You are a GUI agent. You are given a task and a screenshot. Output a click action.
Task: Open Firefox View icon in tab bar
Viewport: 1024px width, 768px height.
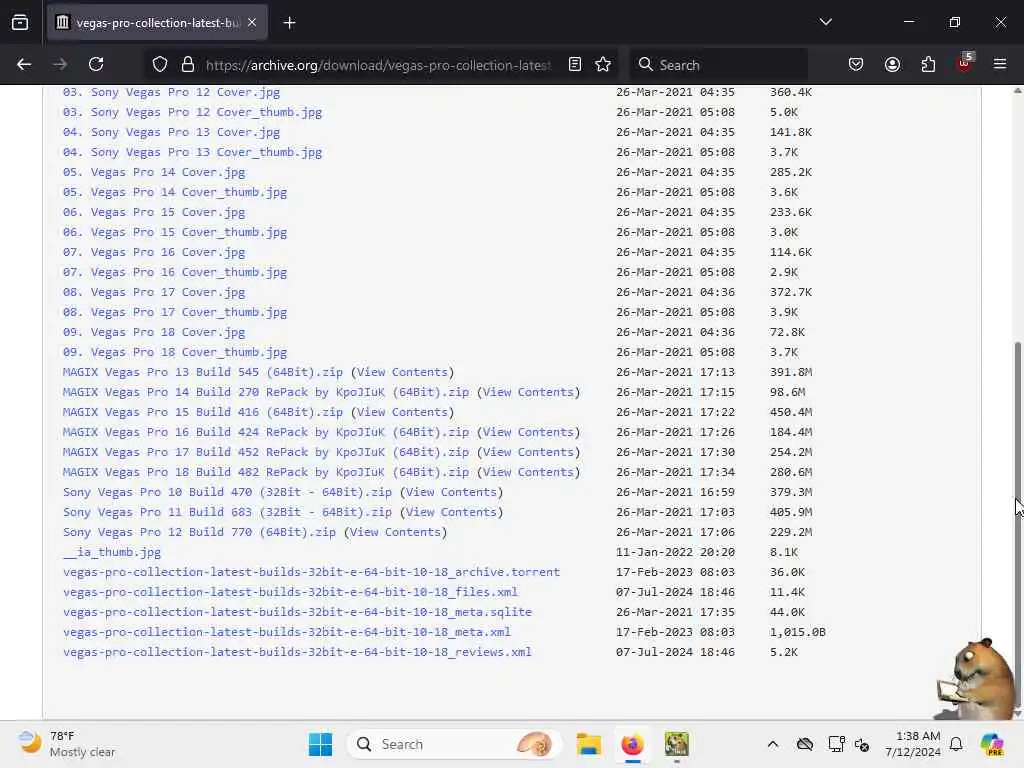click(x=20, y=23)
